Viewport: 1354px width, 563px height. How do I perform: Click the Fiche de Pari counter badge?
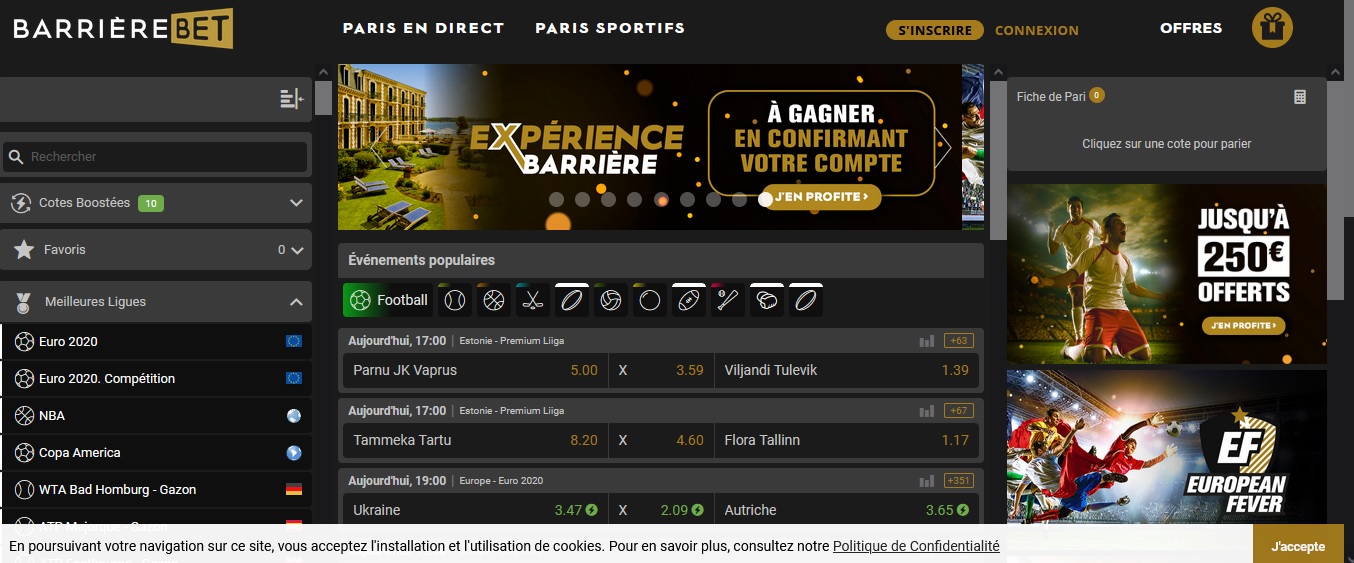1097,95
